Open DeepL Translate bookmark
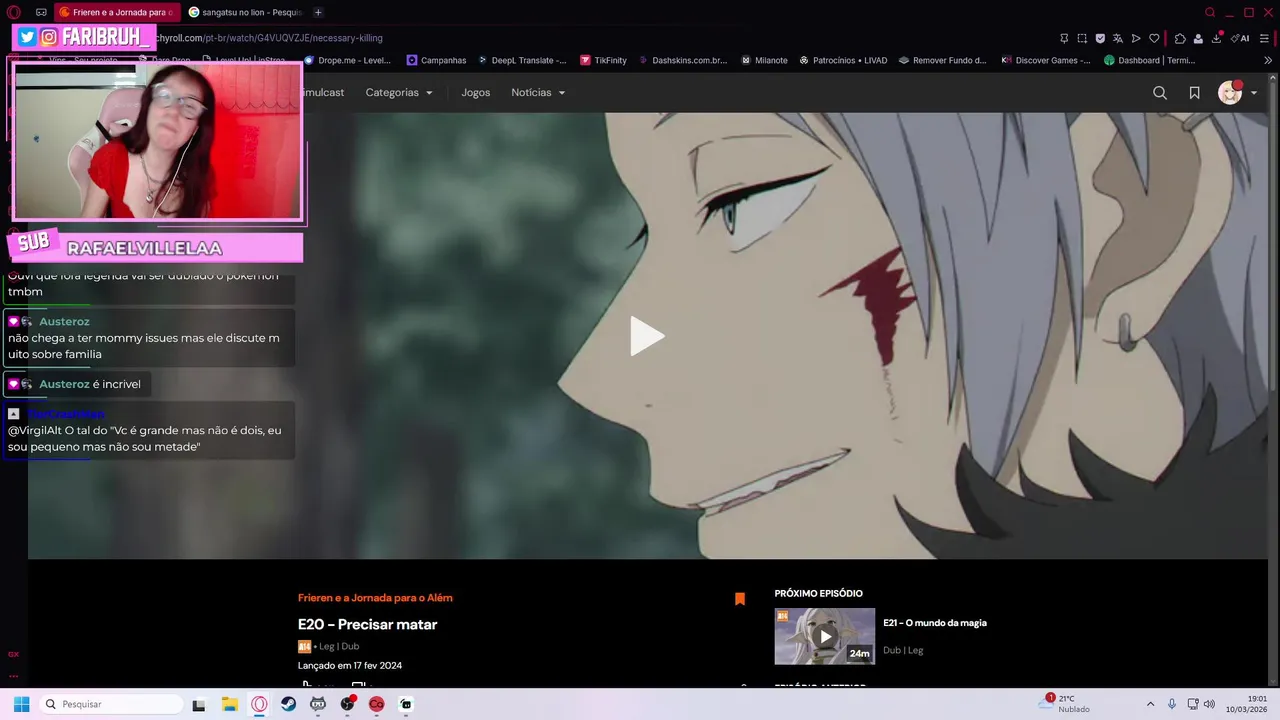This screenshot has width=1280, height=720. [x=521, y=60]
